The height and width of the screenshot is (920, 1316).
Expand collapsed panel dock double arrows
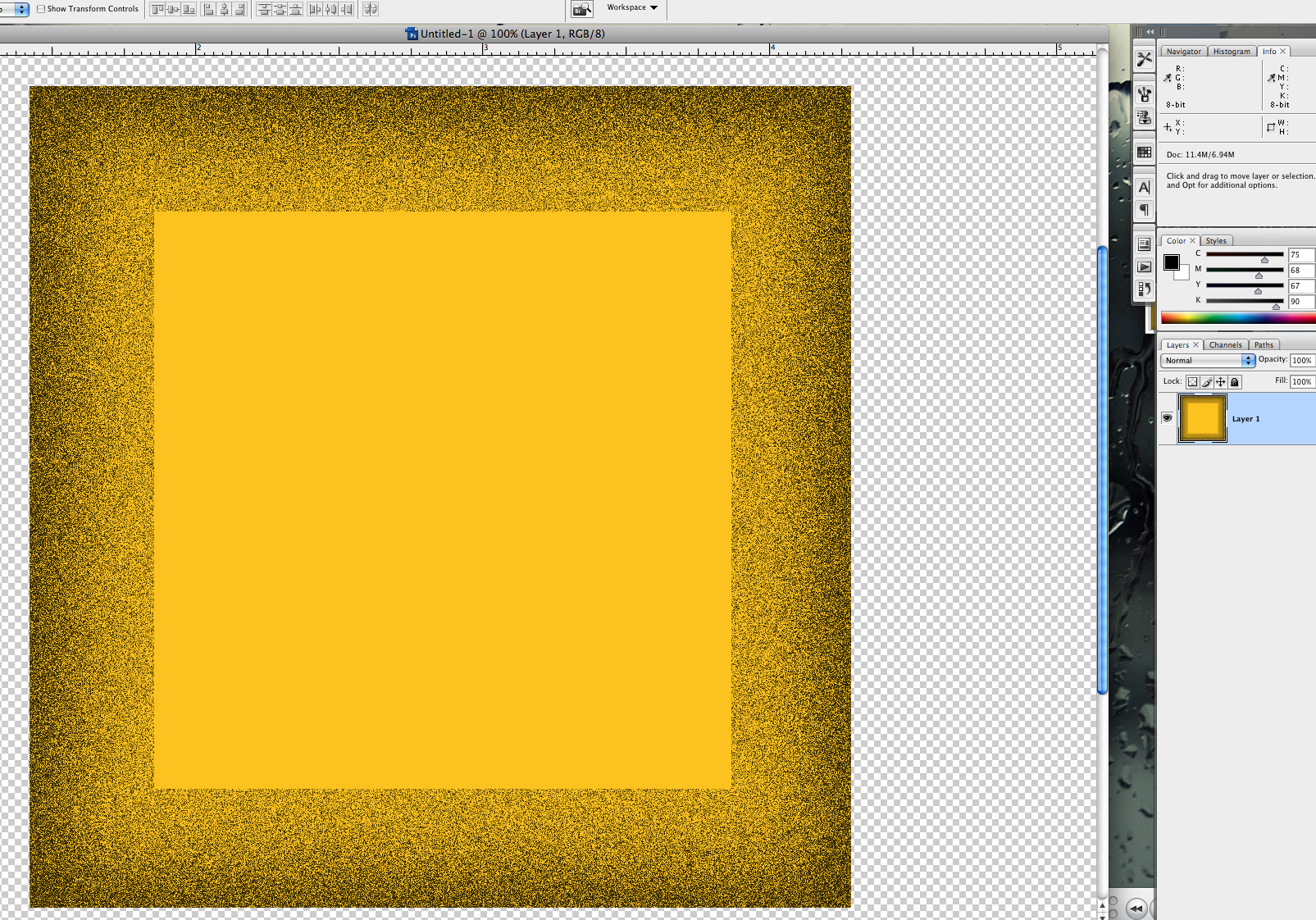point(1150,32)
